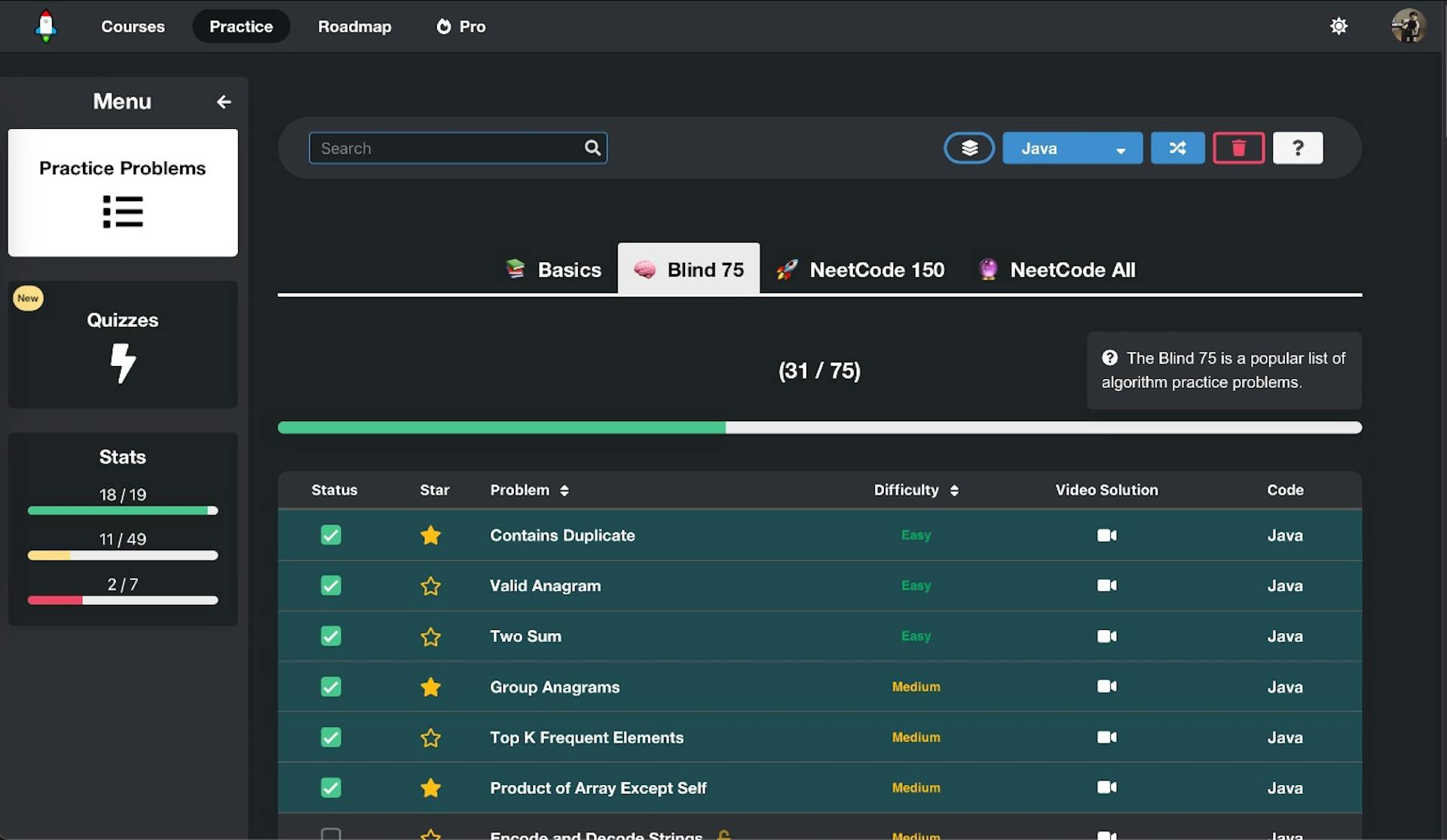Toggle the layers grouping view icon
1447x840 pixels.
(969, 148)
